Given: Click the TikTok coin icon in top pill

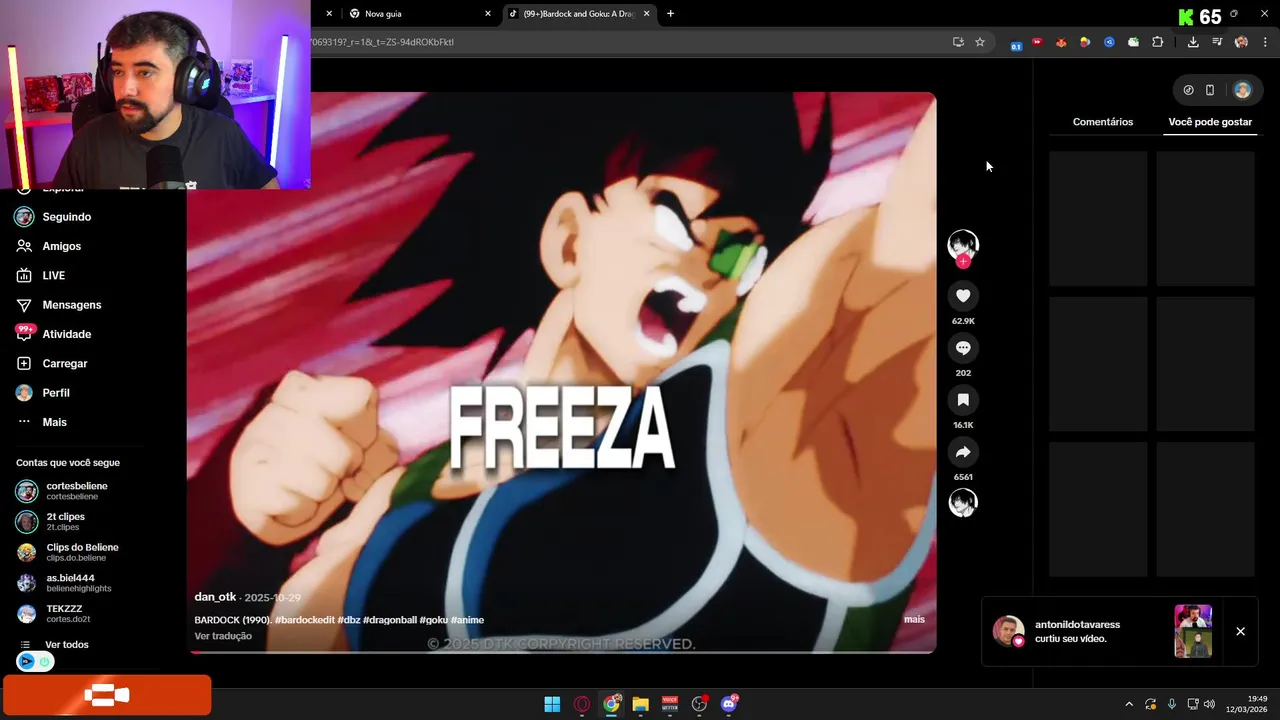Looking at the screenshot, I should point(1188,90).
